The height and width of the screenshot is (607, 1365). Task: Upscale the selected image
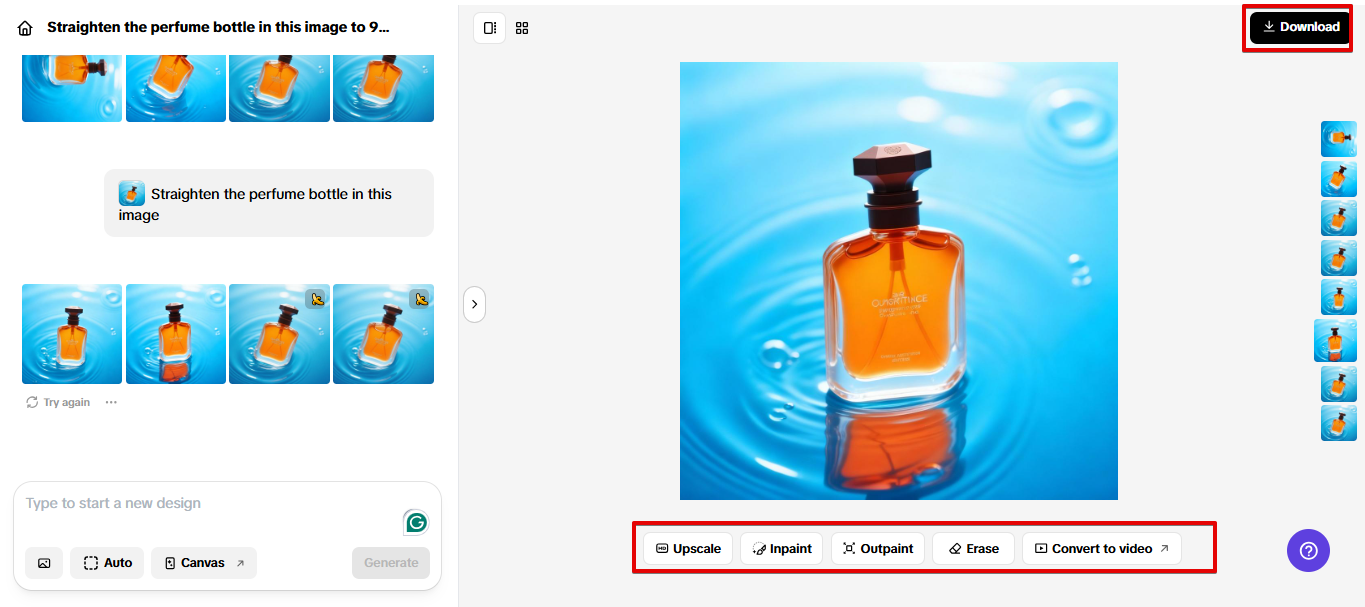tap(688, 549)
